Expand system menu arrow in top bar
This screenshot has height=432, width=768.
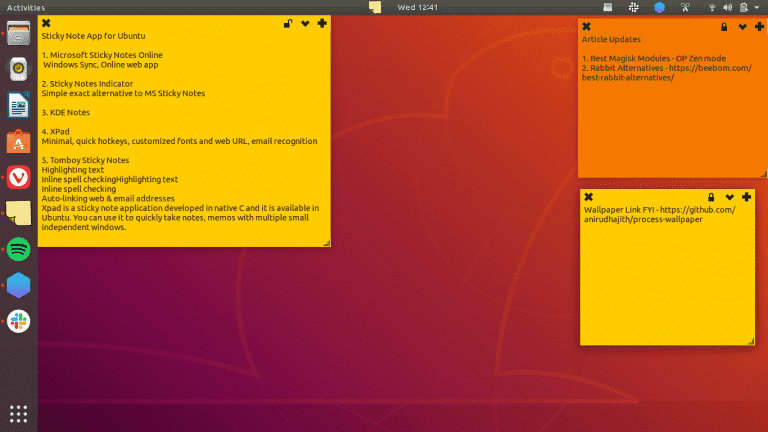pyautogui.click(x=757, y=8)
